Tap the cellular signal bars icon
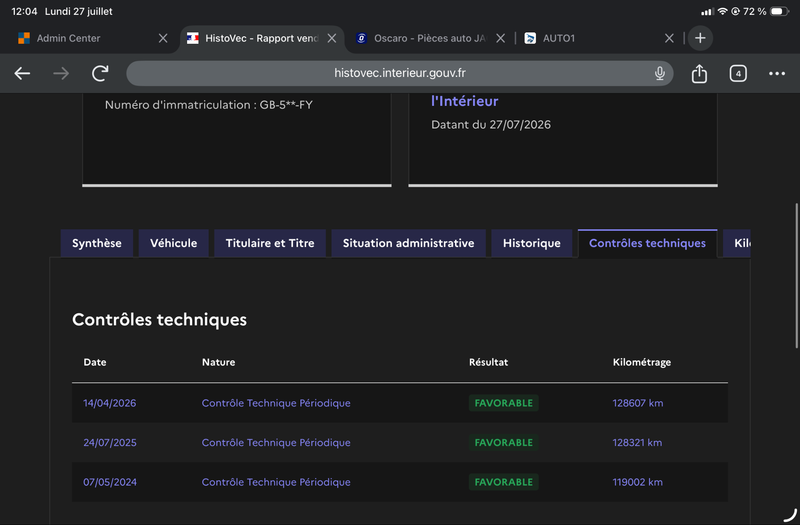This screenshot has width=800, height=525. 708,11
